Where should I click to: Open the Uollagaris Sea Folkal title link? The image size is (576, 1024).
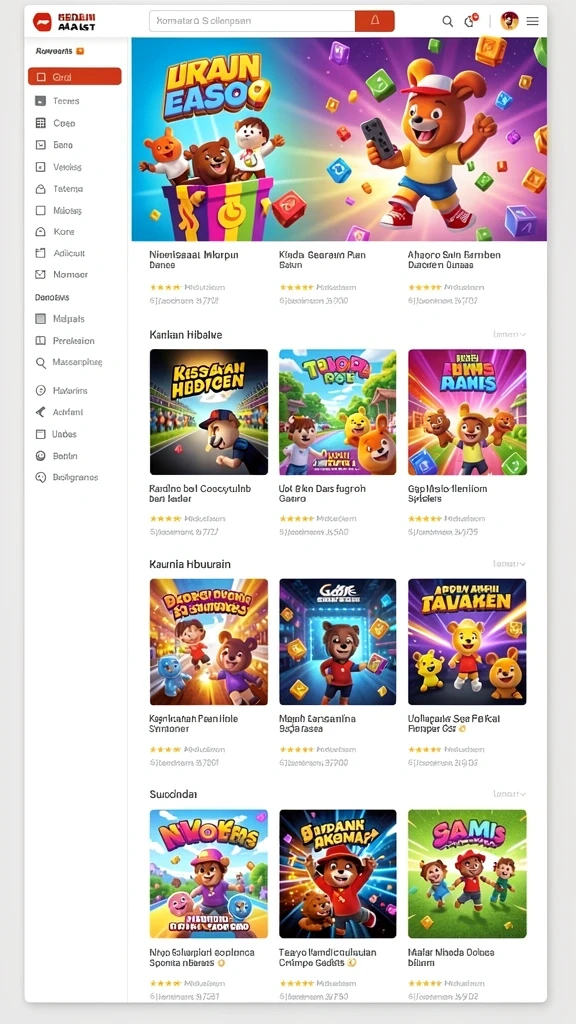coord(455,723)
